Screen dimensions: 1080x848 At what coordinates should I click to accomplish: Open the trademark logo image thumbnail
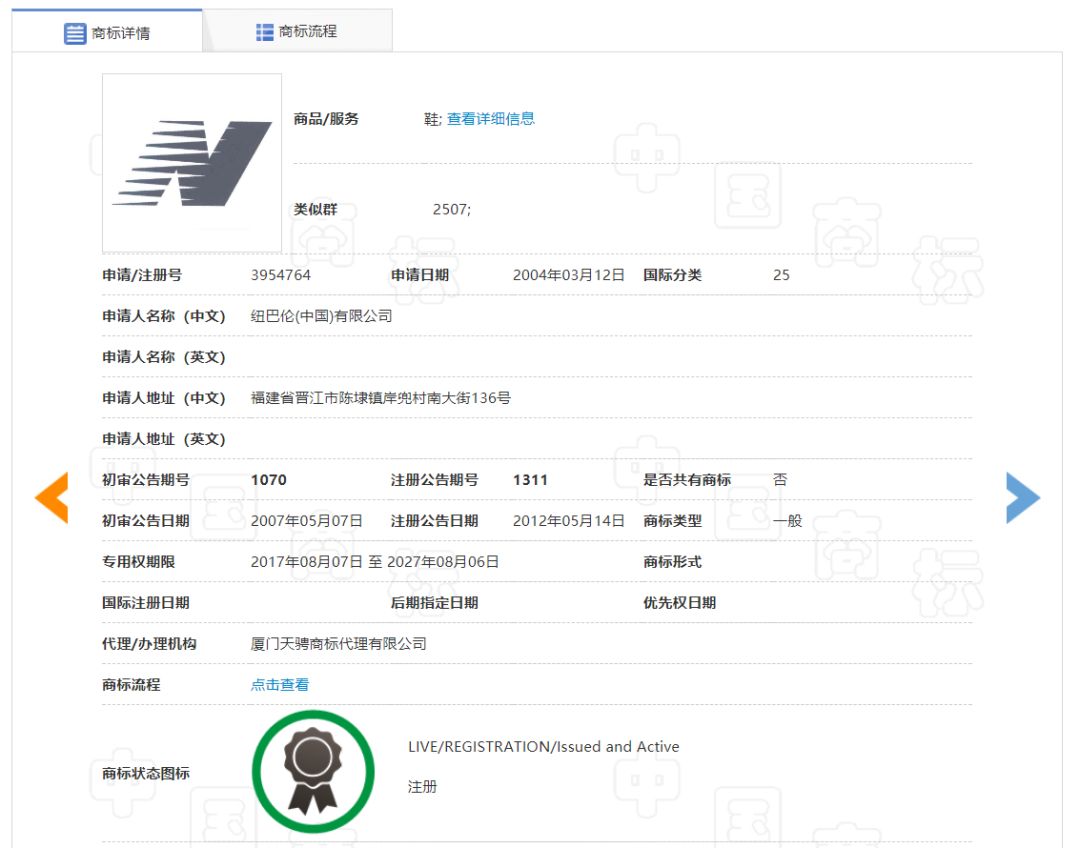click(x=192, y=163)
